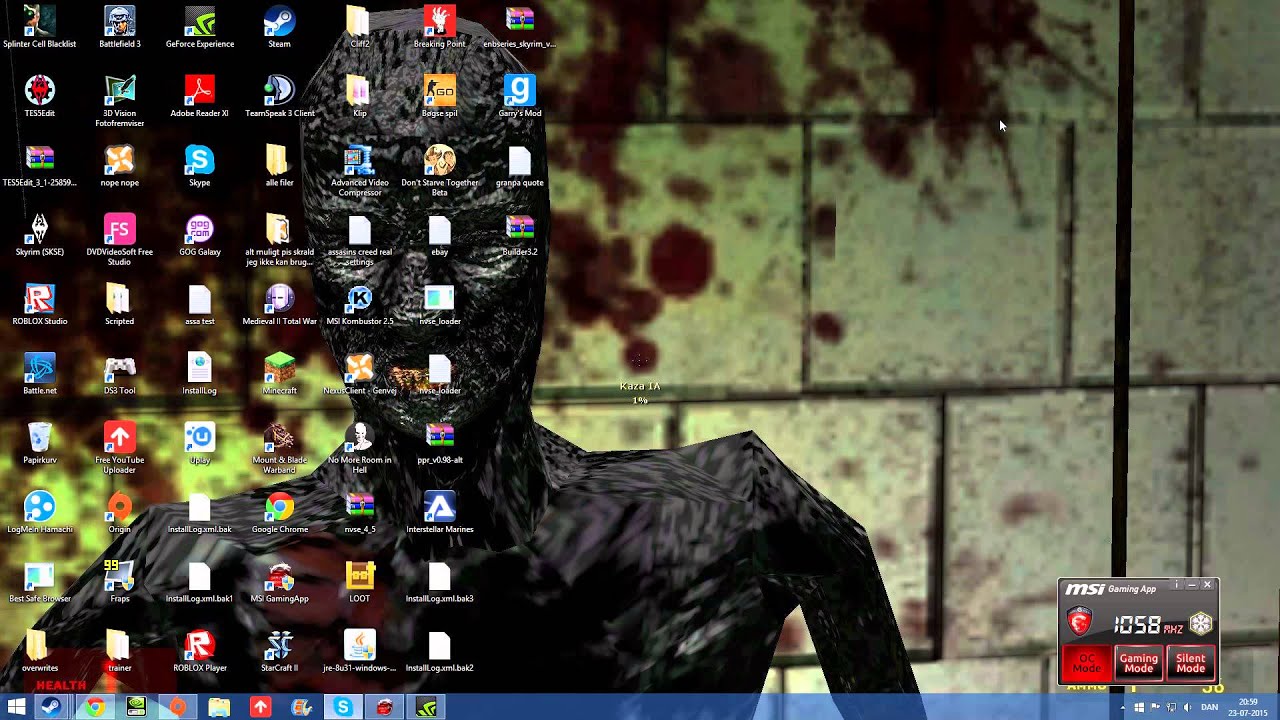Open the Clift2 folder on desktop
Viewport: 1280px width, 720px height.
[359, 27]
